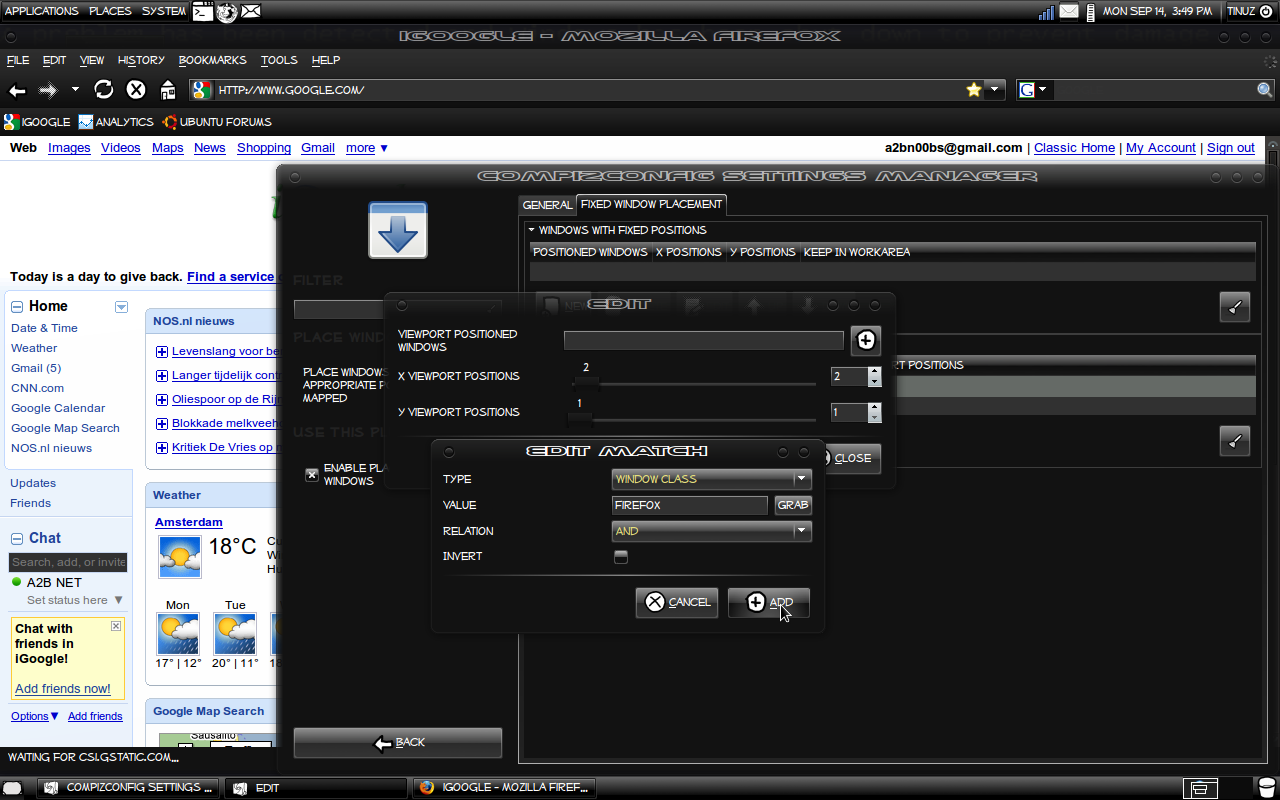The width and height of the screenshot is (1280, 800).
Task: Bookmark this page with the star icon
Action: click(974, 90)
